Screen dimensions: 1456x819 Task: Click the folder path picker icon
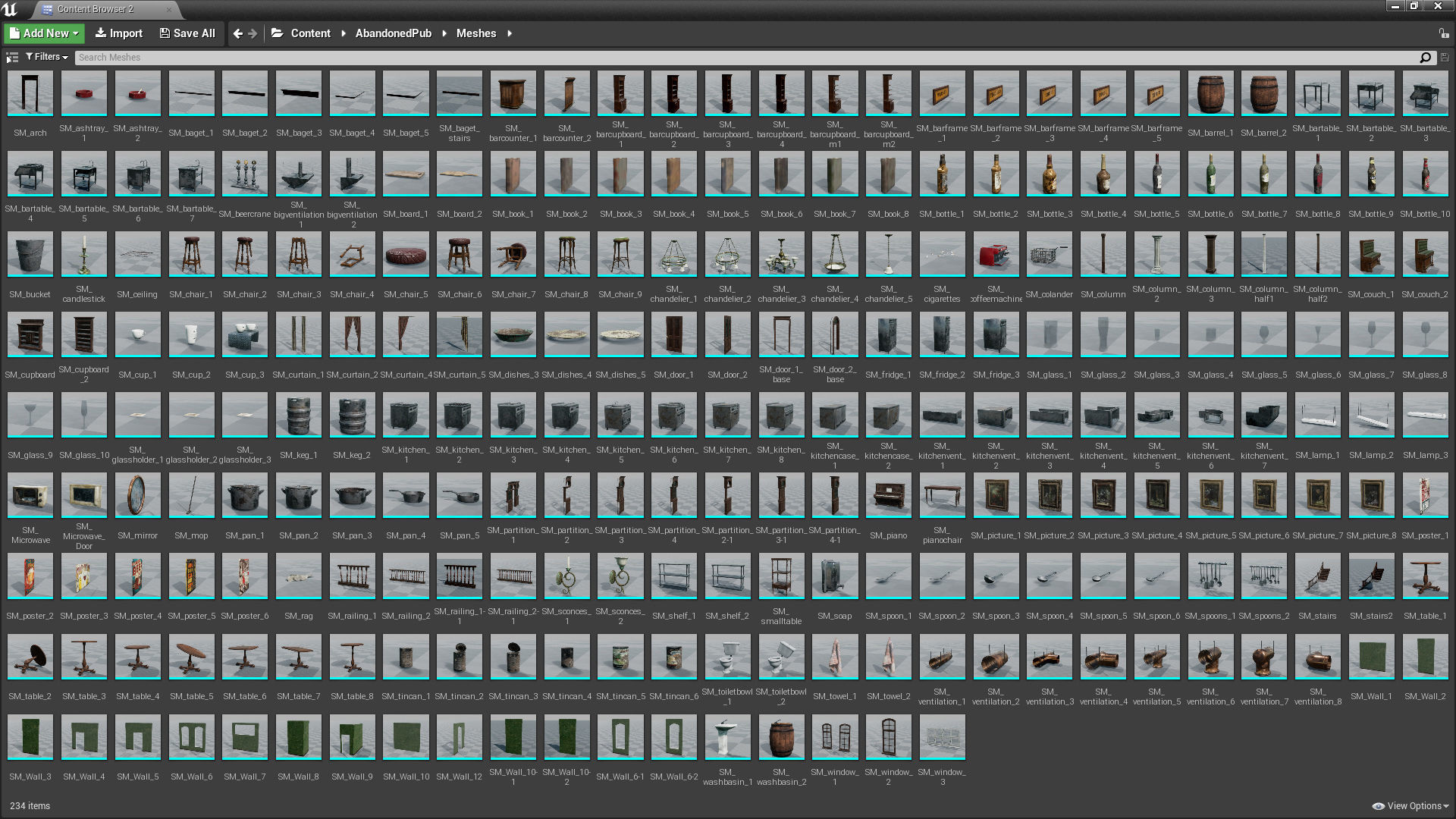click(277, 33)
